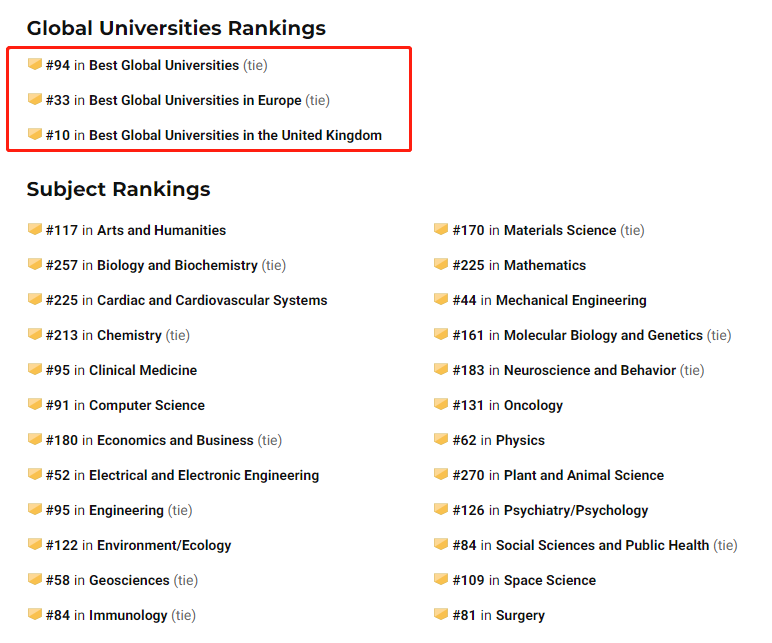Select the Immunology ranking link

128,615
